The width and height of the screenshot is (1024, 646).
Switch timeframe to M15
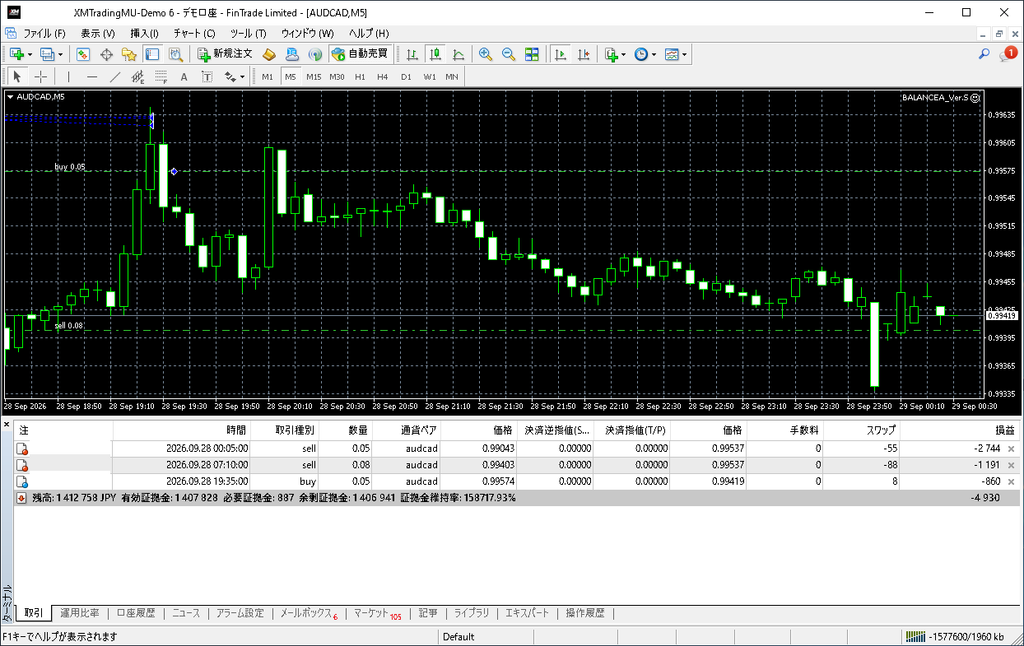tap(313, 77)
